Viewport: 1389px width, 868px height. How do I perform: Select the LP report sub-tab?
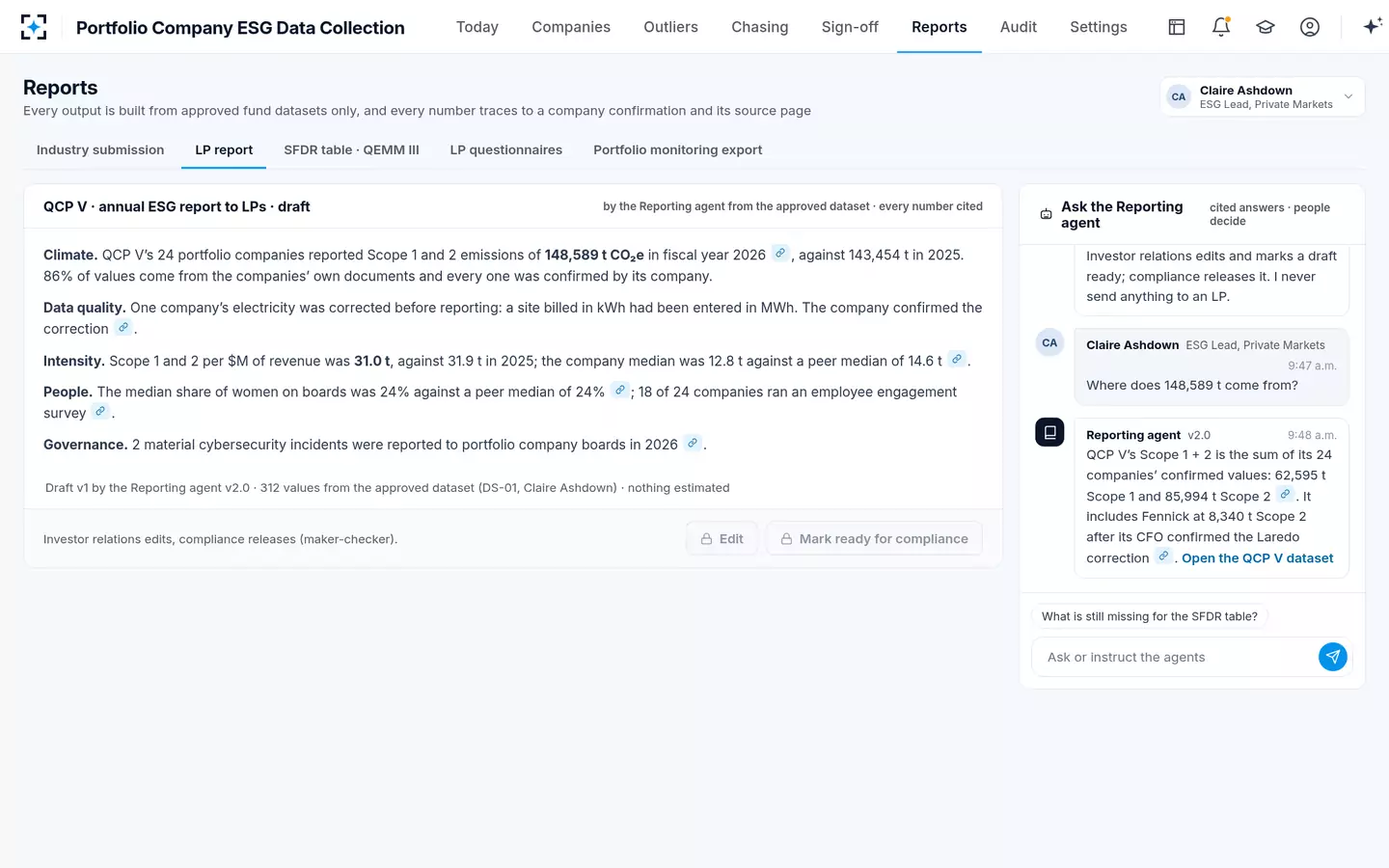click(x=224, y=149)
